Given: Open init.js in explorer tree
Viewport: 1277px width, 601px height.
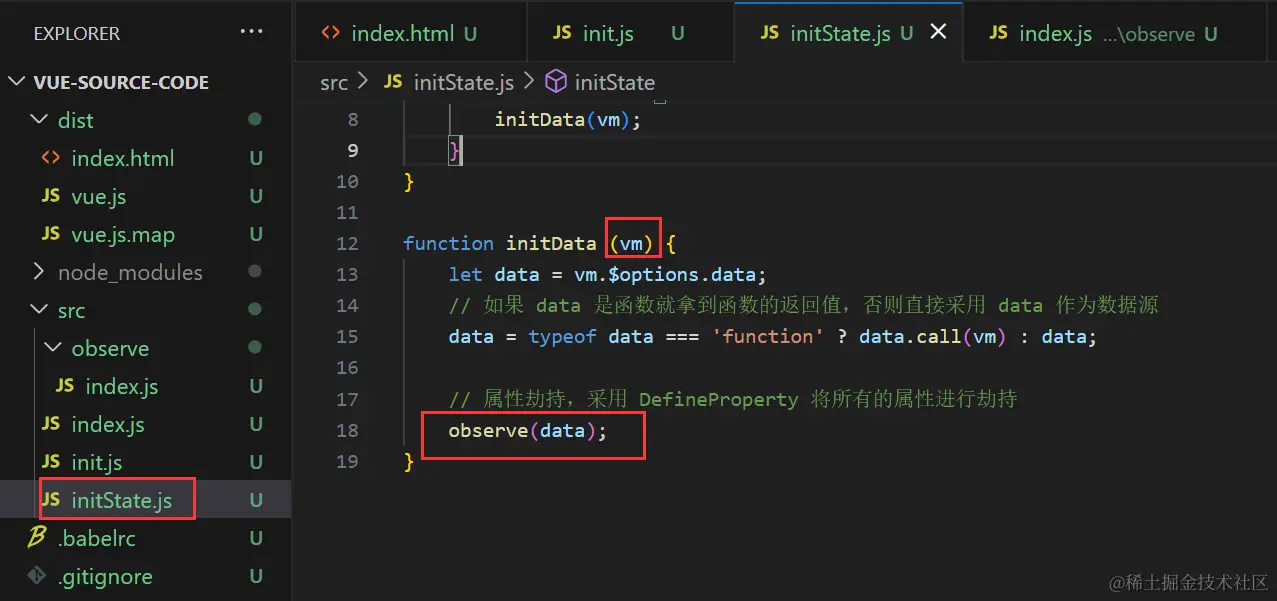Looking at the screenshot, I should pos(97,462).
